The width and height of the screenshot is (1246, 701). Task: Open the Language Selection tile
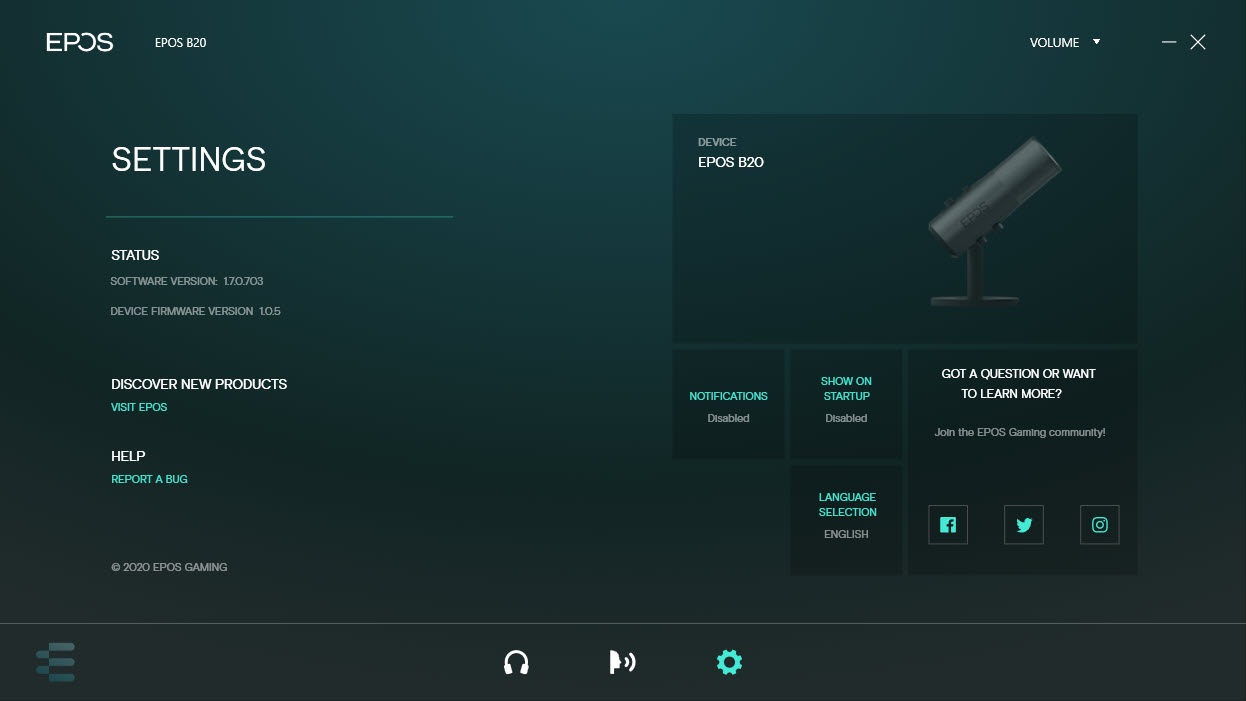coord(847,520)
